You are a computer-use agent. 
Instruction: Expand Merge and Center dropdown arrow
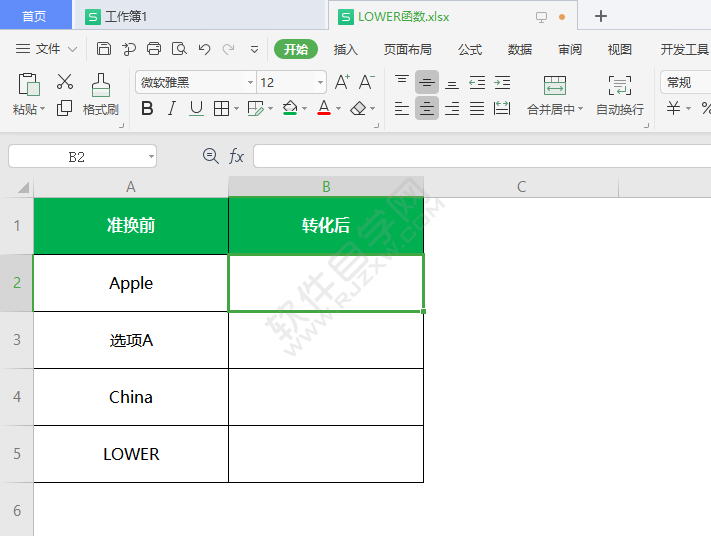pos(580,109)
